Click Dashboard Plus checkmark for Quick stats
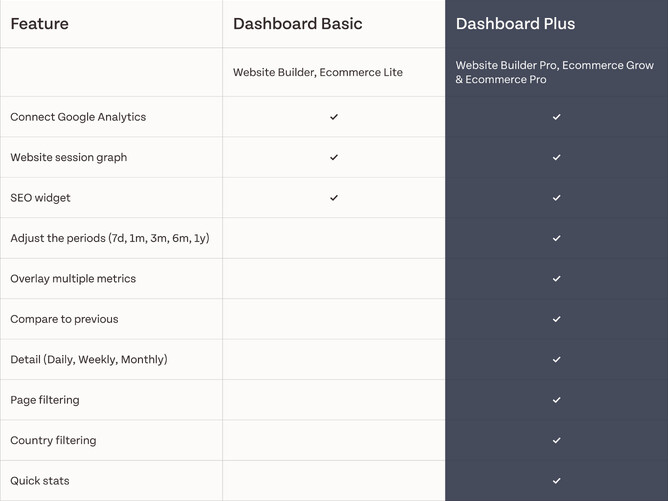668x501 pixels. [x=557, y=481]
